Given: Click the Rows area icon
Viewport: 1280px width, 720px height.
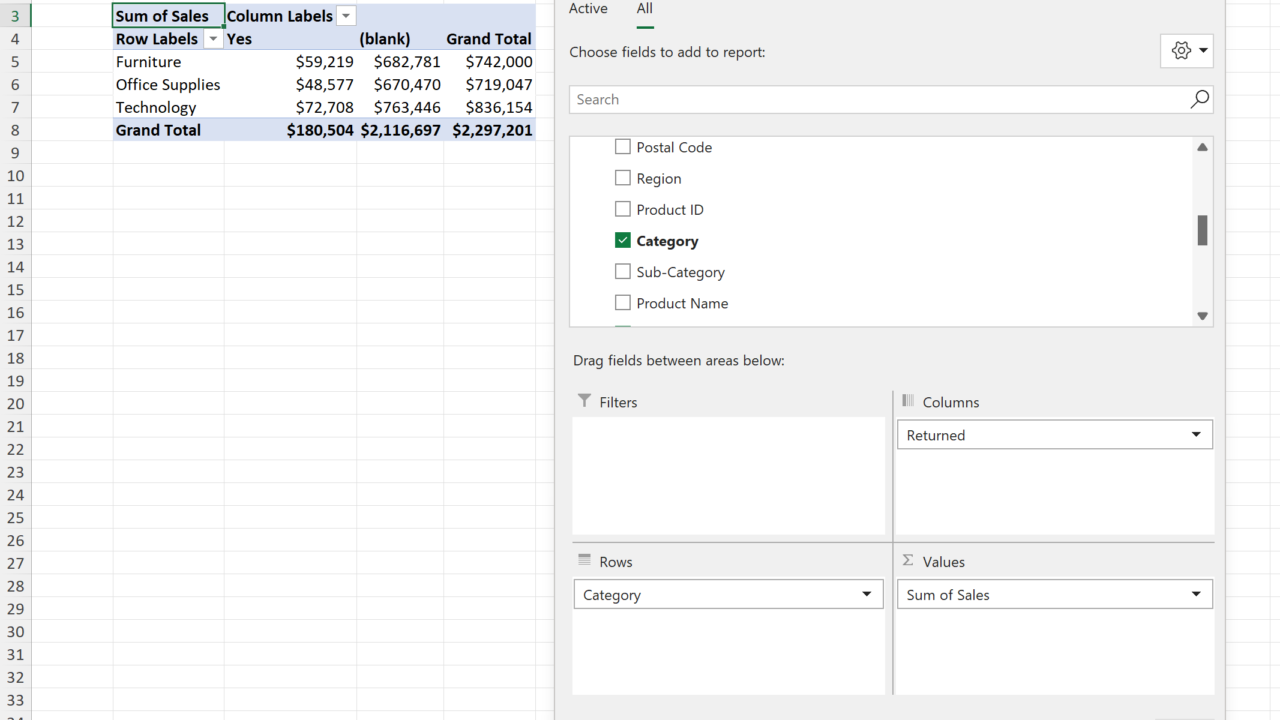Looking at the screenshot, I should [584, 561].
